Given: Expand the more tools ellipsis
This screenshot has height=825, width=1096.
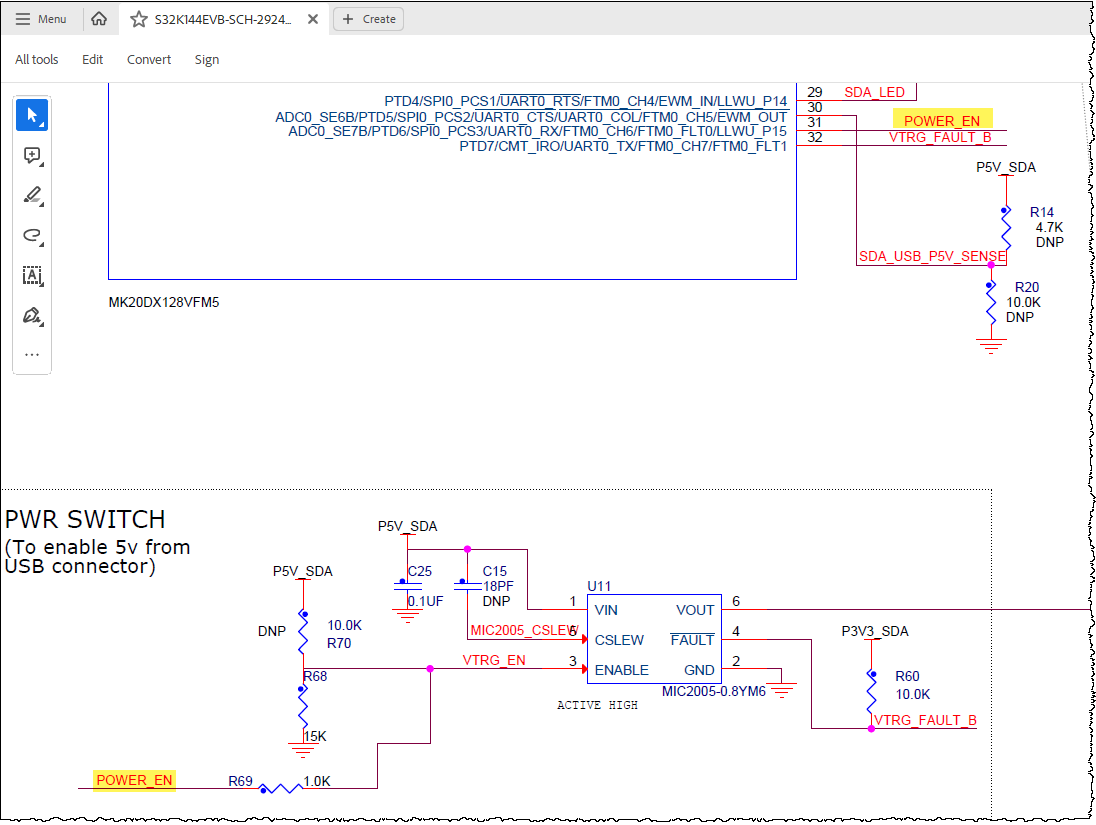Looking at the screenshot, I should point(32,354).
